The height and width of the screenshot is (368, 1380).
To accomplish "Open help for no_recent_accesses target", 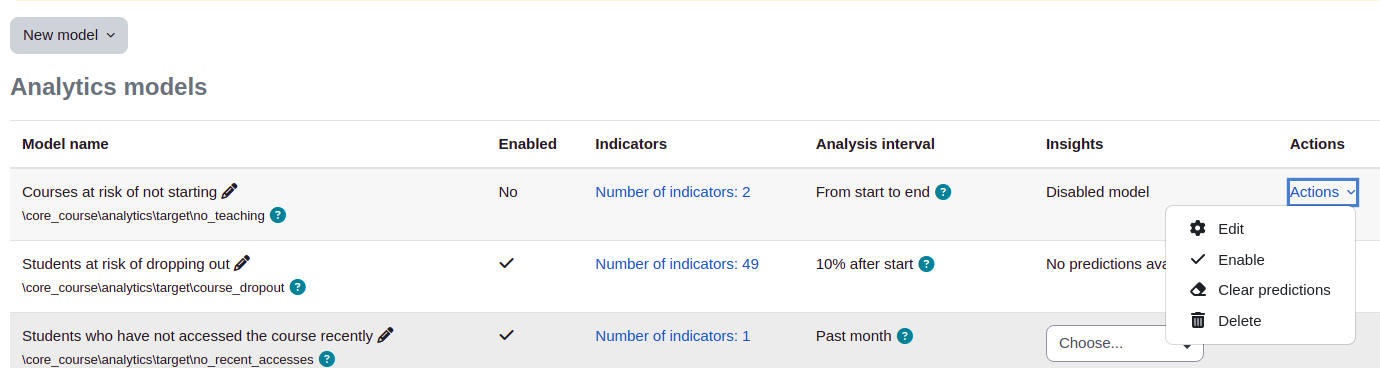I will (326, 359).
